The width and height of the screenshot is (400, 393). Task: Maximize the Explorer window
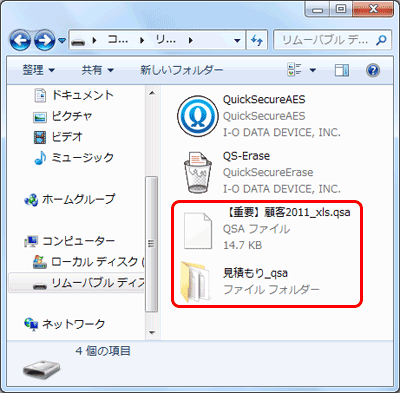[x=341, y=10]
